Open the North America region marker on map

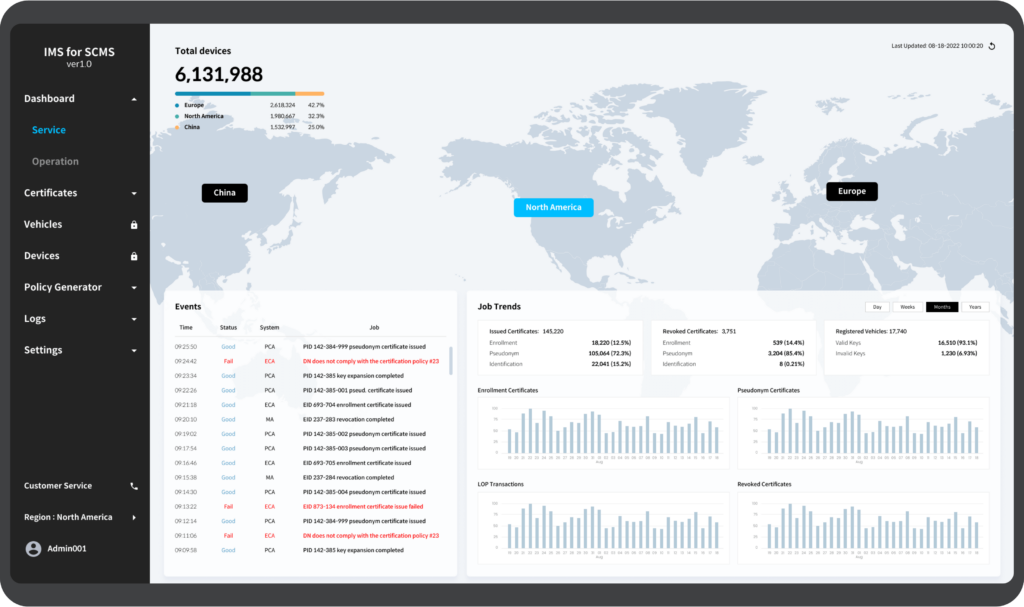point(553,208)
